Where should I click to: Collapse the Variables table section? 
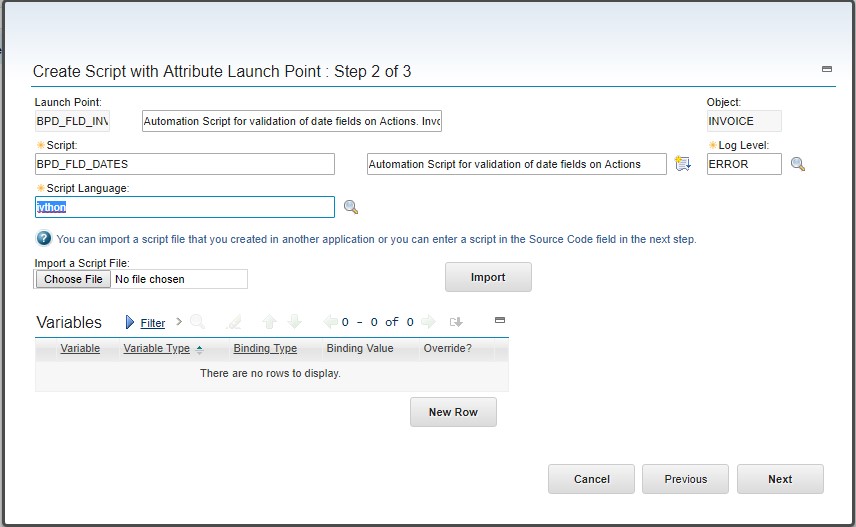(500, 320)
